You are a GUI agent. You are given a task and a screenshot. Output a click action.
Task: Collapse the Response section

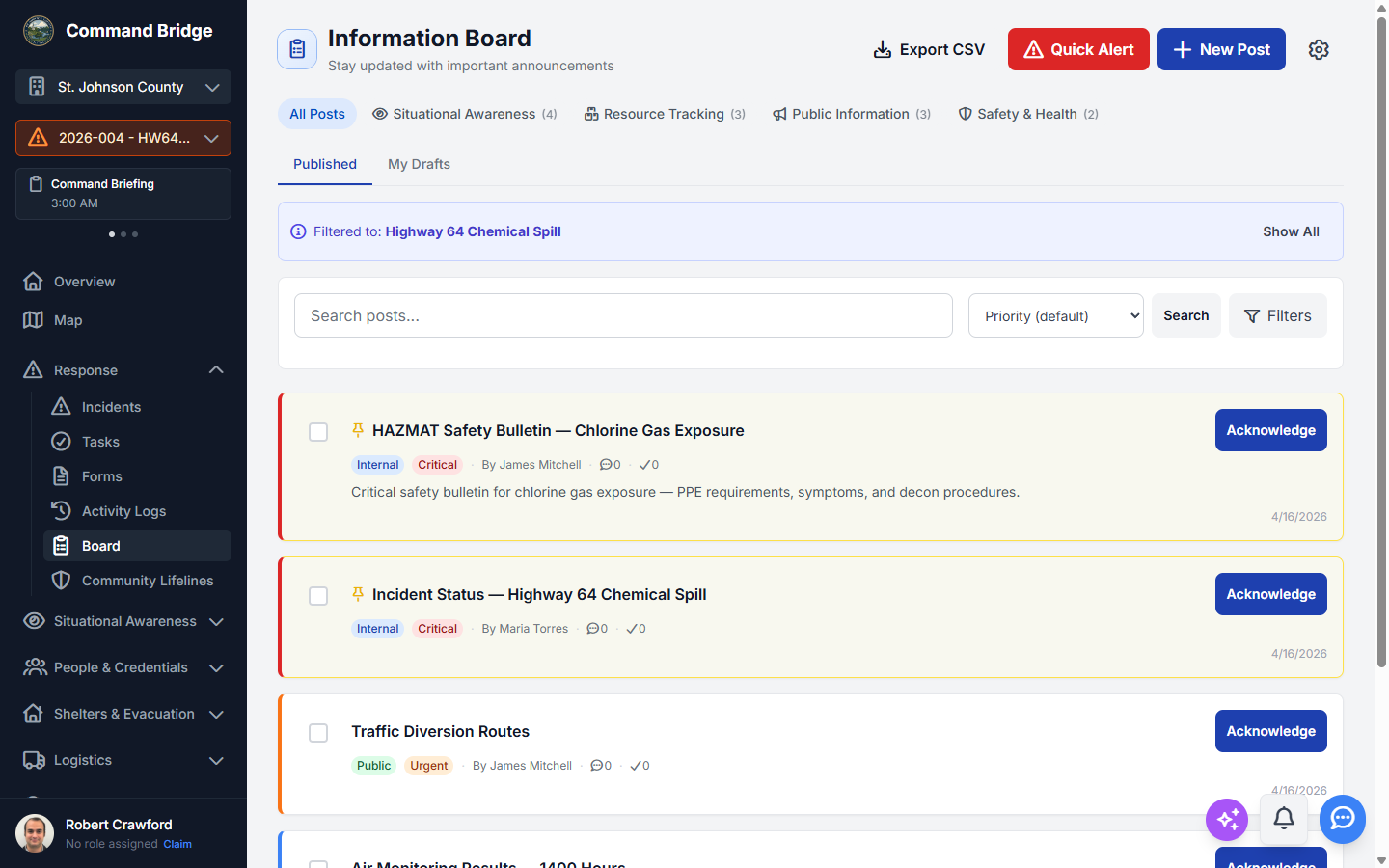[x=216, y=369]
